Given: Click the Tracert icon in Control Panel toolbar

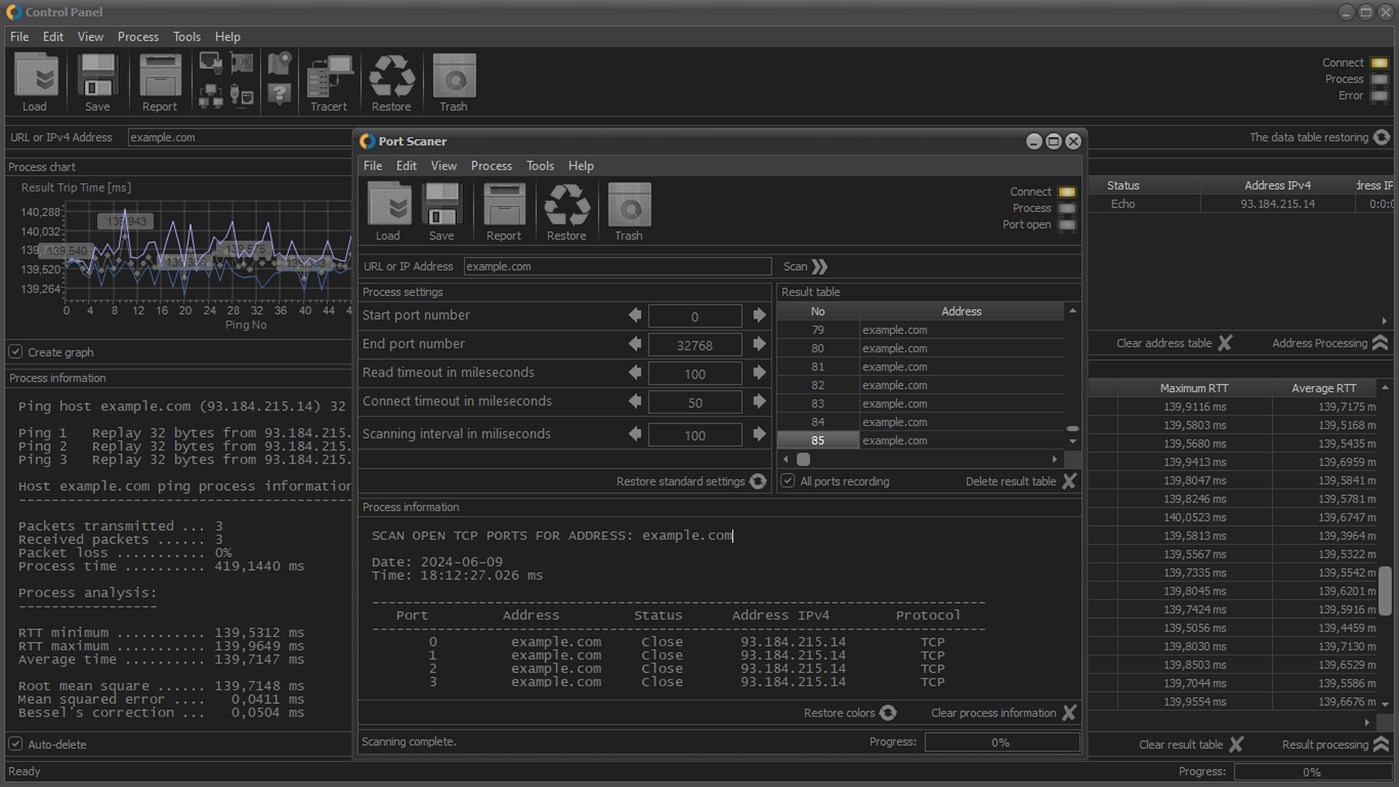Looking at the screenshot, I should click(329, 82).
